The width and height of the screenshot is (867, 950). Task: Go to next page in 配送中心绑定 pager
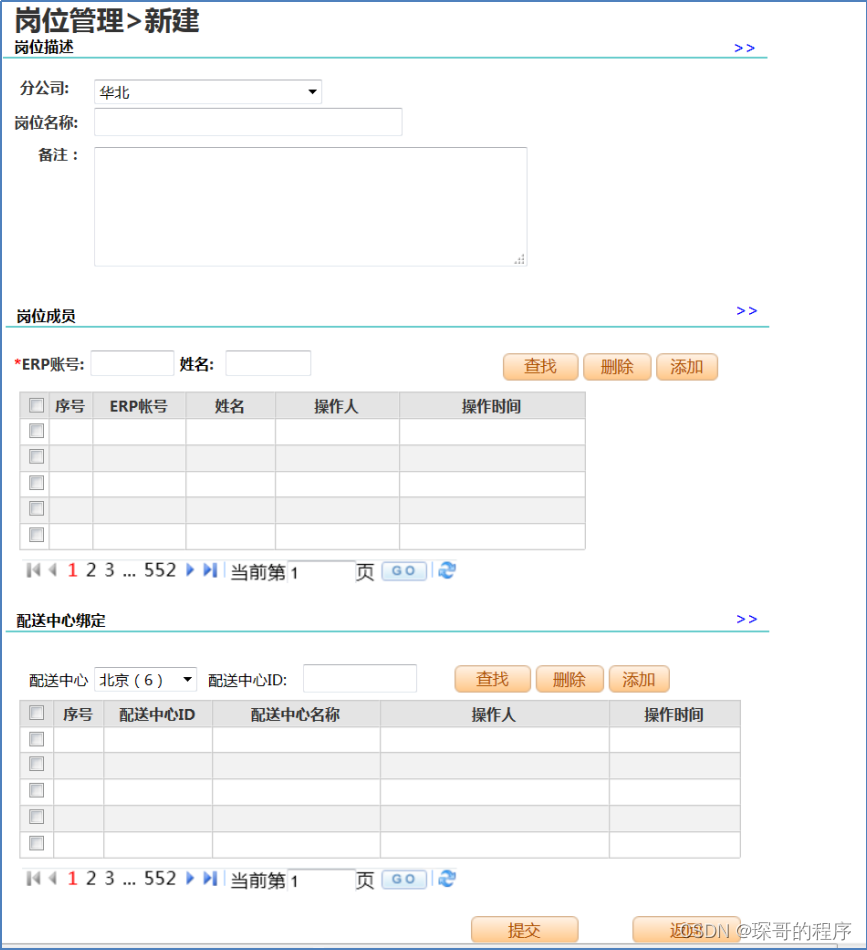190,879
